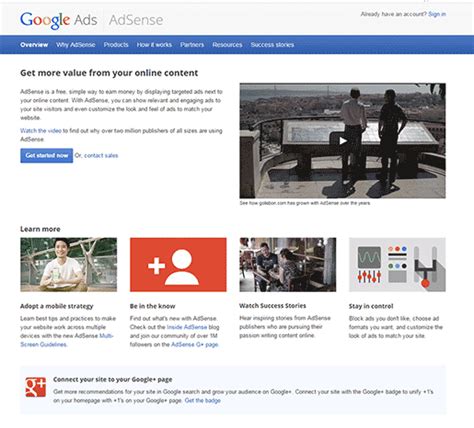Click the video caption about golebon.com
The image size is (474, 428).
click(305, 203)
